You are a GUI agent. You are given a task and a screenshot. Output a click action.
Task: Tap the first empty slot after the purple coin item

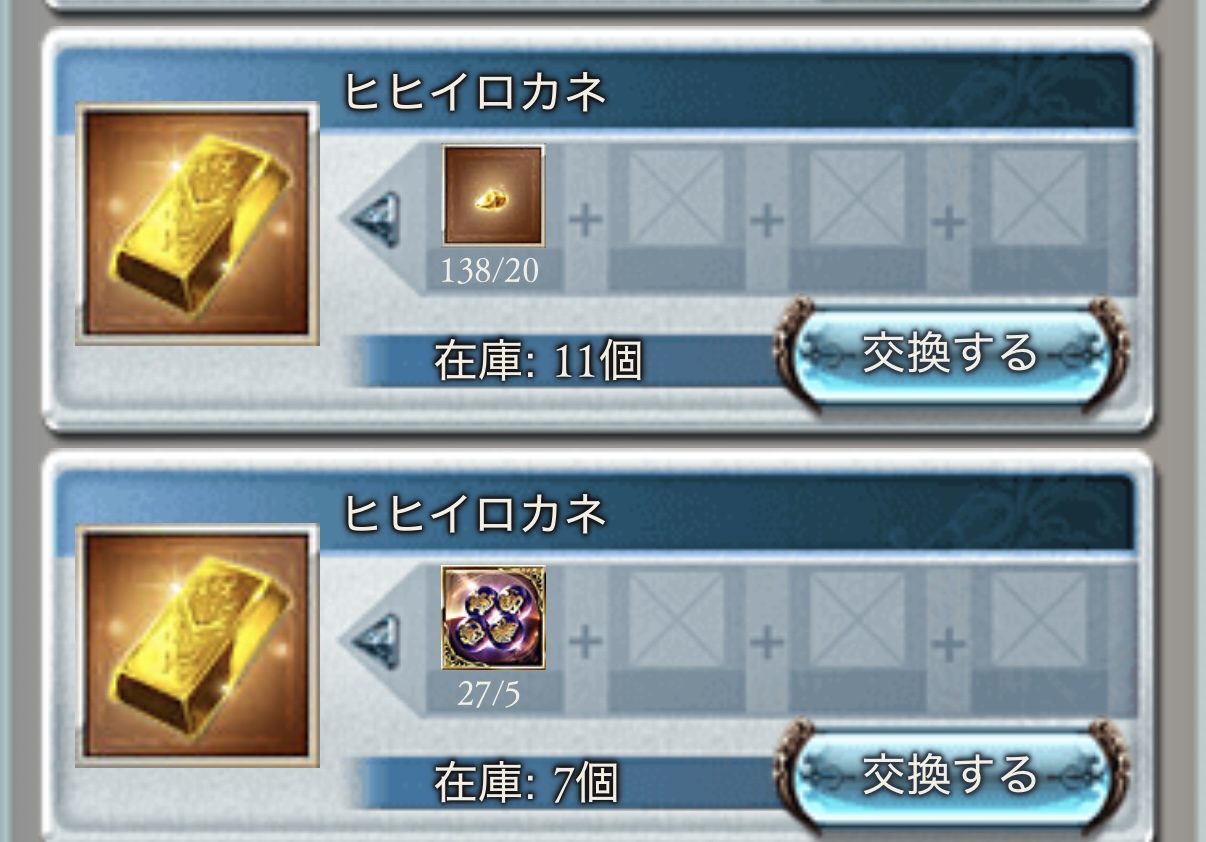(676, 619)
